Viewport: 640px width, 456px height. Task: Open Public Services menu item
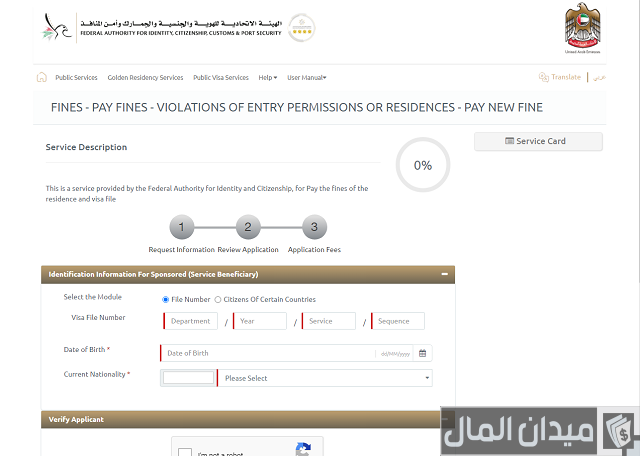pyautogui.click(x=76, y=78)
